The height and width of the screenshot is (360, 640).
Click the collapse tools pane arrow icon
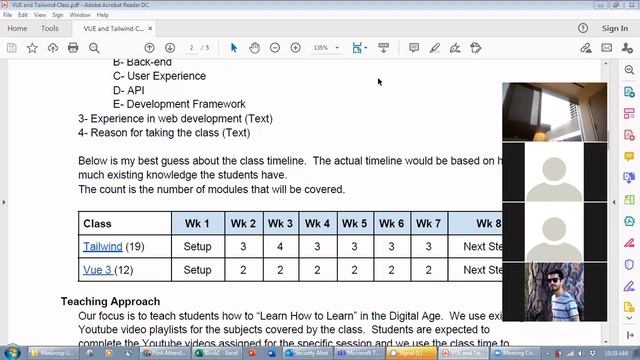point(629,335)
